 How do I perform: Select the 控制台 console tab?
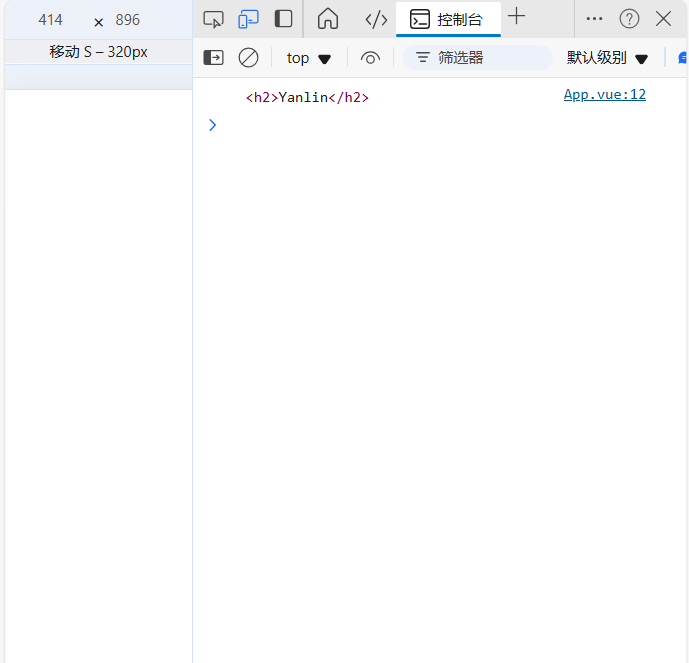click(x=447, y=19)
